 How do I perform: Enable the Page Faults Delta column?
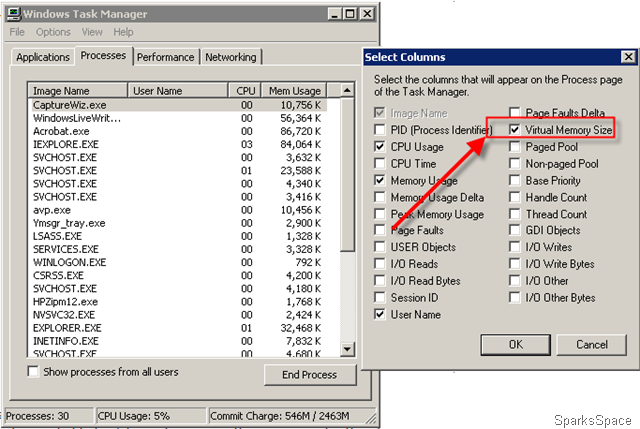pos(515,112)
